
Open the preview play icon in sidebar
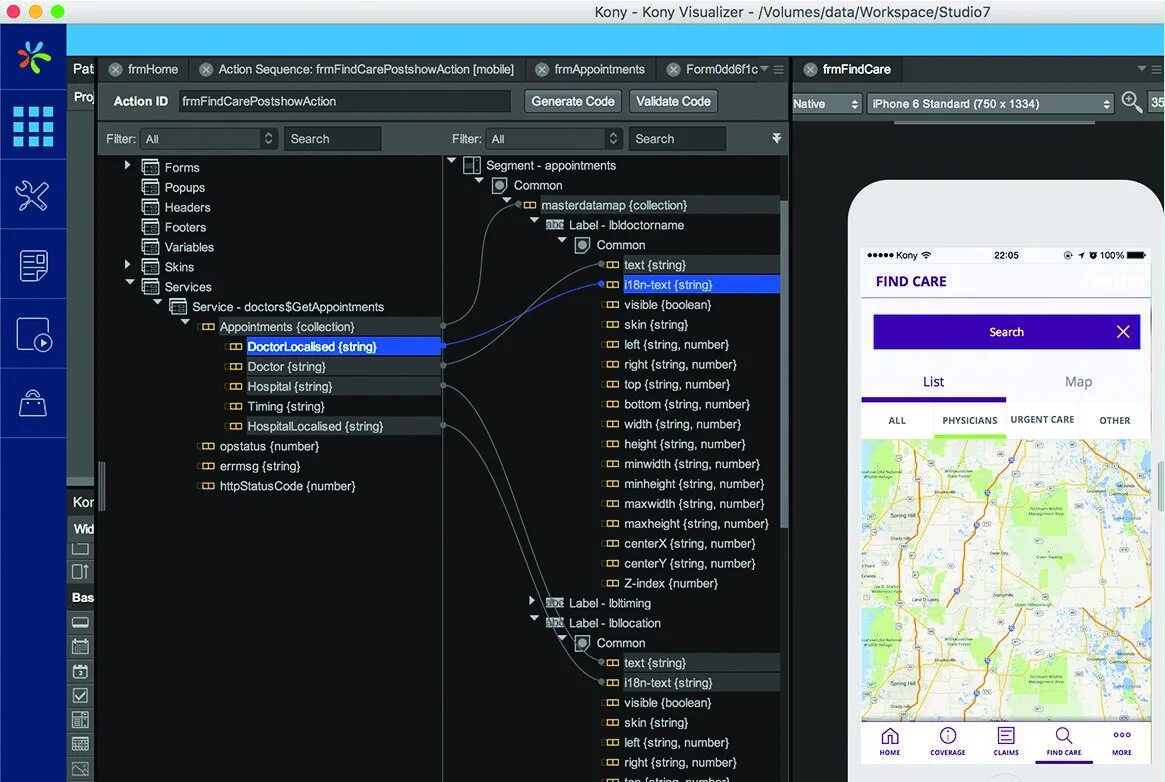(34, 334)
